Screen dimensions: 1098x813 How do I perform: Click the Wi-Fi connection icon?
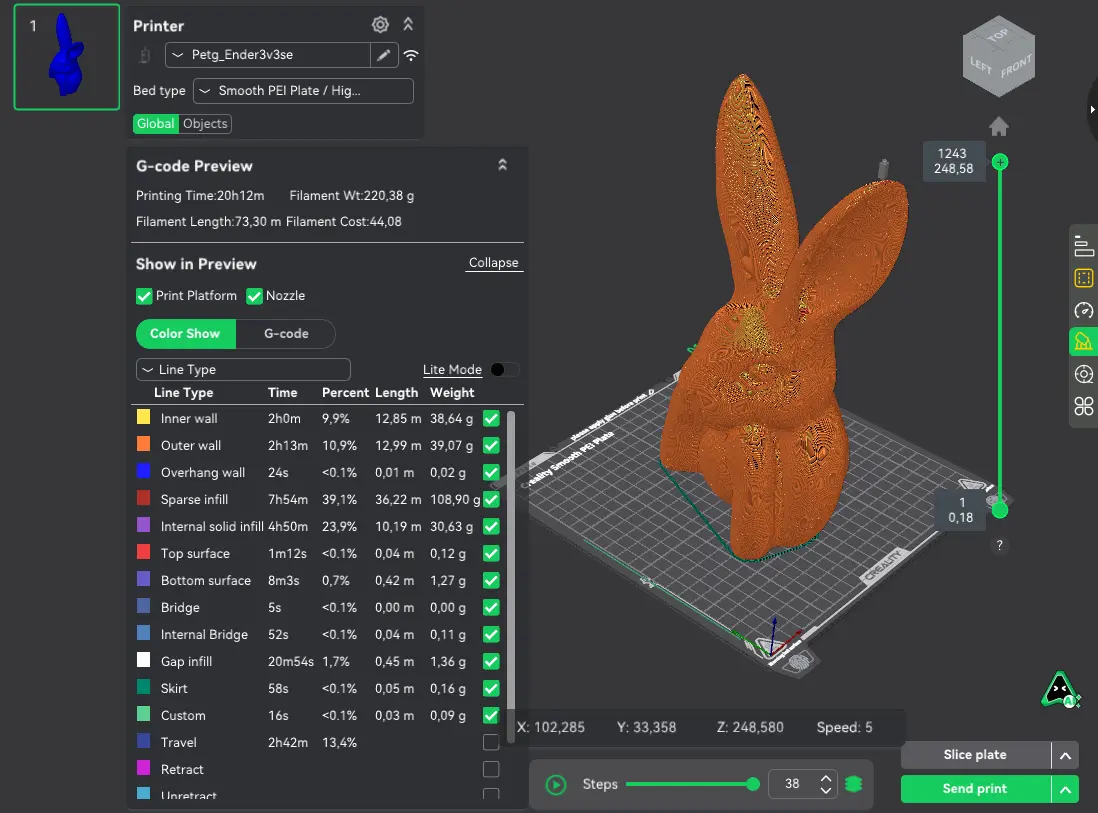(x=411, y=55)
